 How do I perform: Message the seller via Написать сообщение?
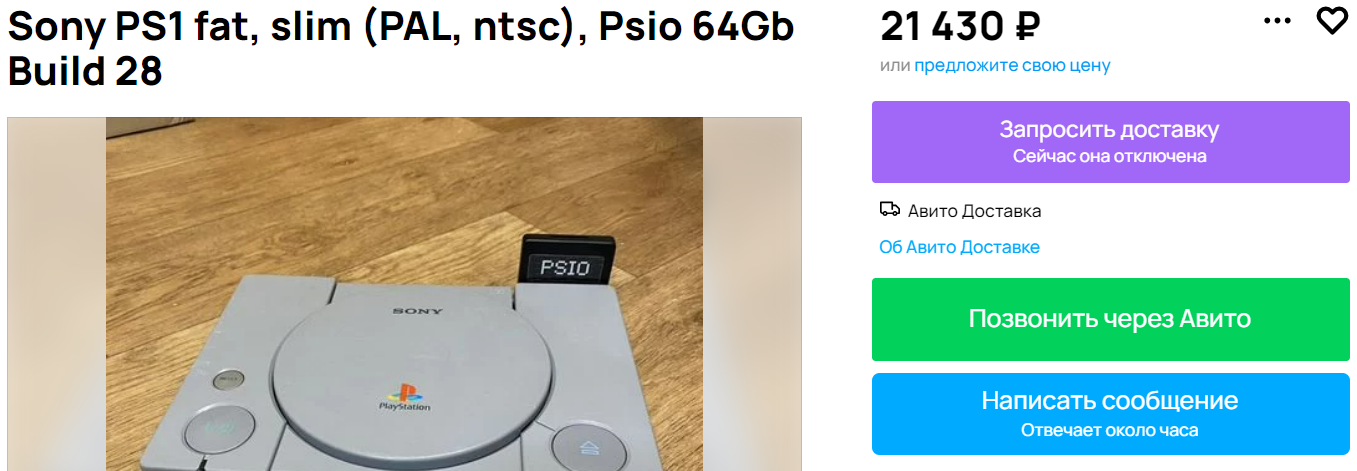click(1109, 414)
